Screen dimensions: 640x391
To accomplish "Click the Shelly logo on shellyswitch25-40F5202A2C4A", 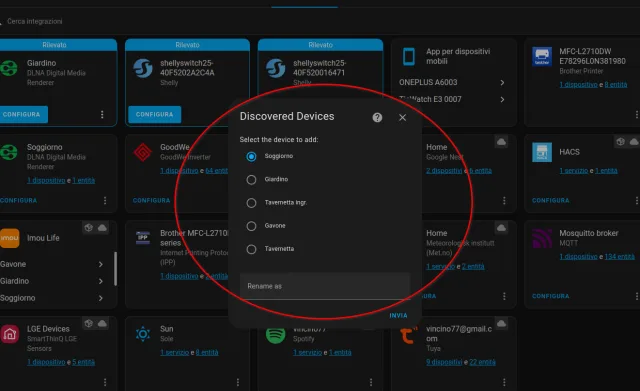I will point(143,68).
